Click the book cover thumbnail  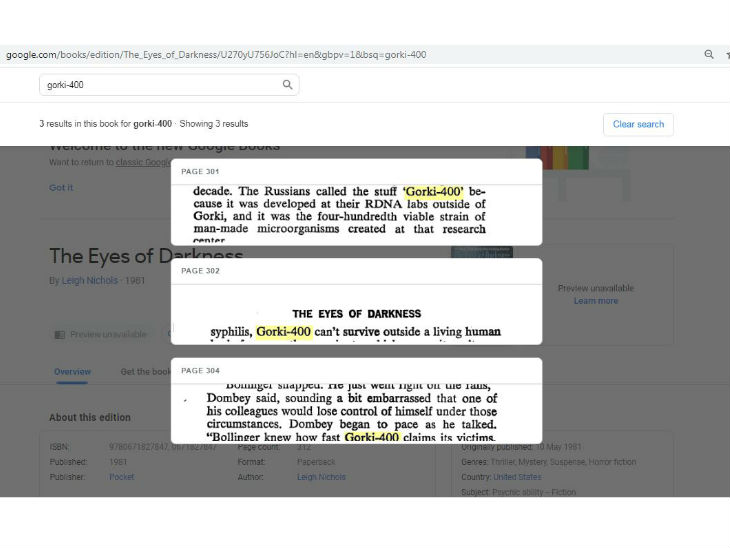481,253
